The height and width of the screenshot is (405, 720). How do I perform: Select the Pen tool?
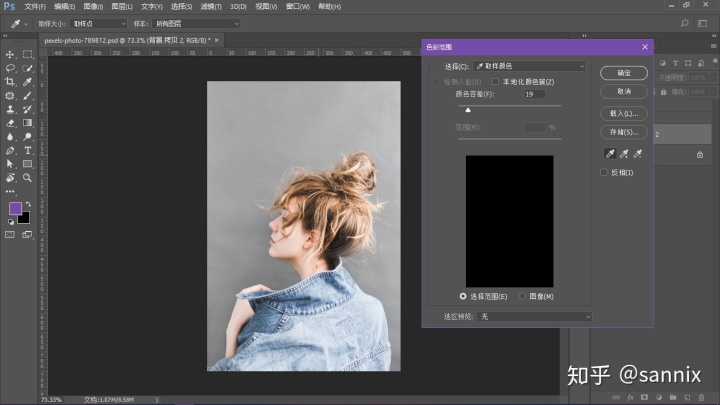10,150
